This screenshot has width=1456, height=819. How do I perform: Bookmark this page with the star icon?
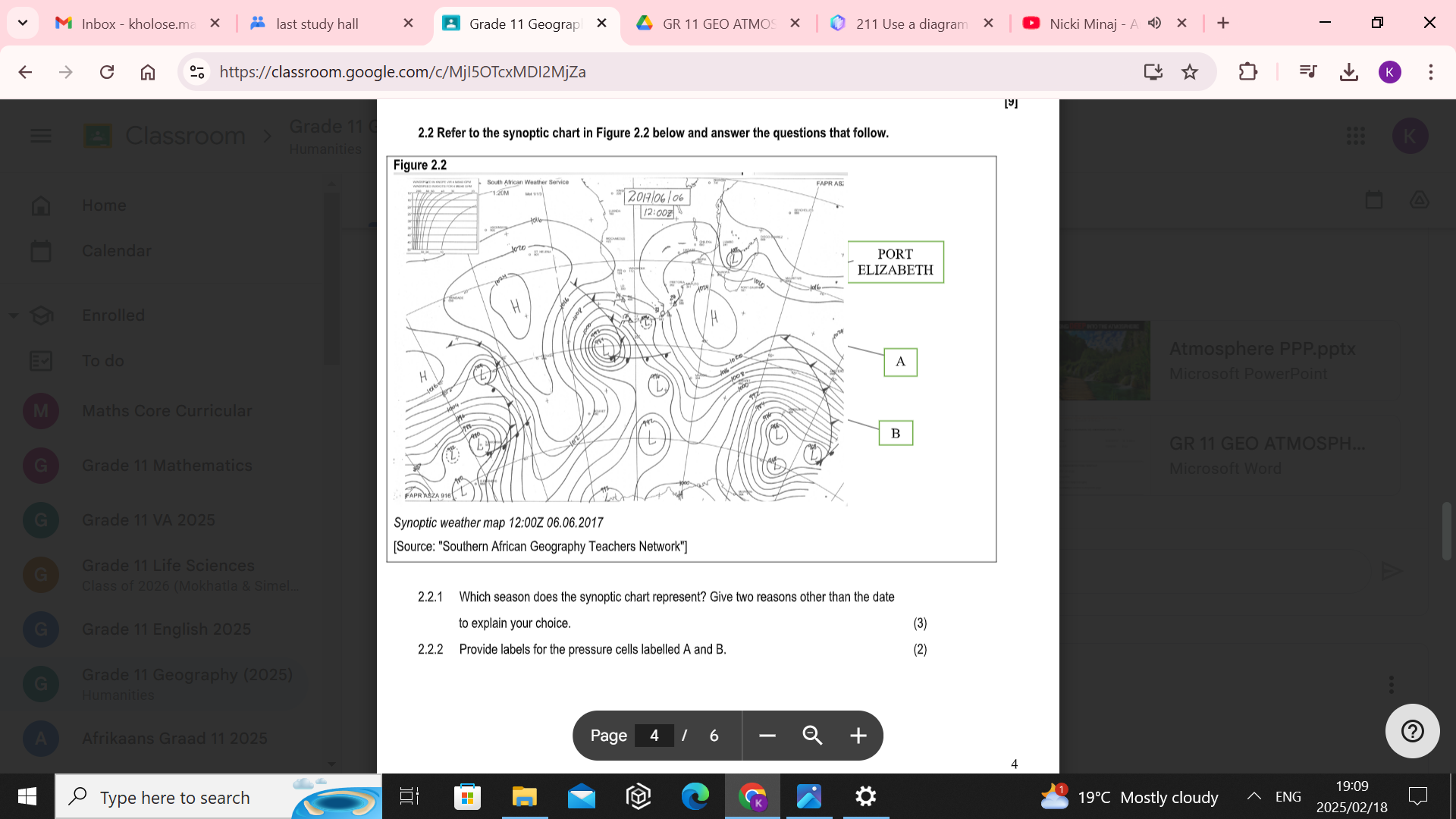click(x=1190, y=72)
